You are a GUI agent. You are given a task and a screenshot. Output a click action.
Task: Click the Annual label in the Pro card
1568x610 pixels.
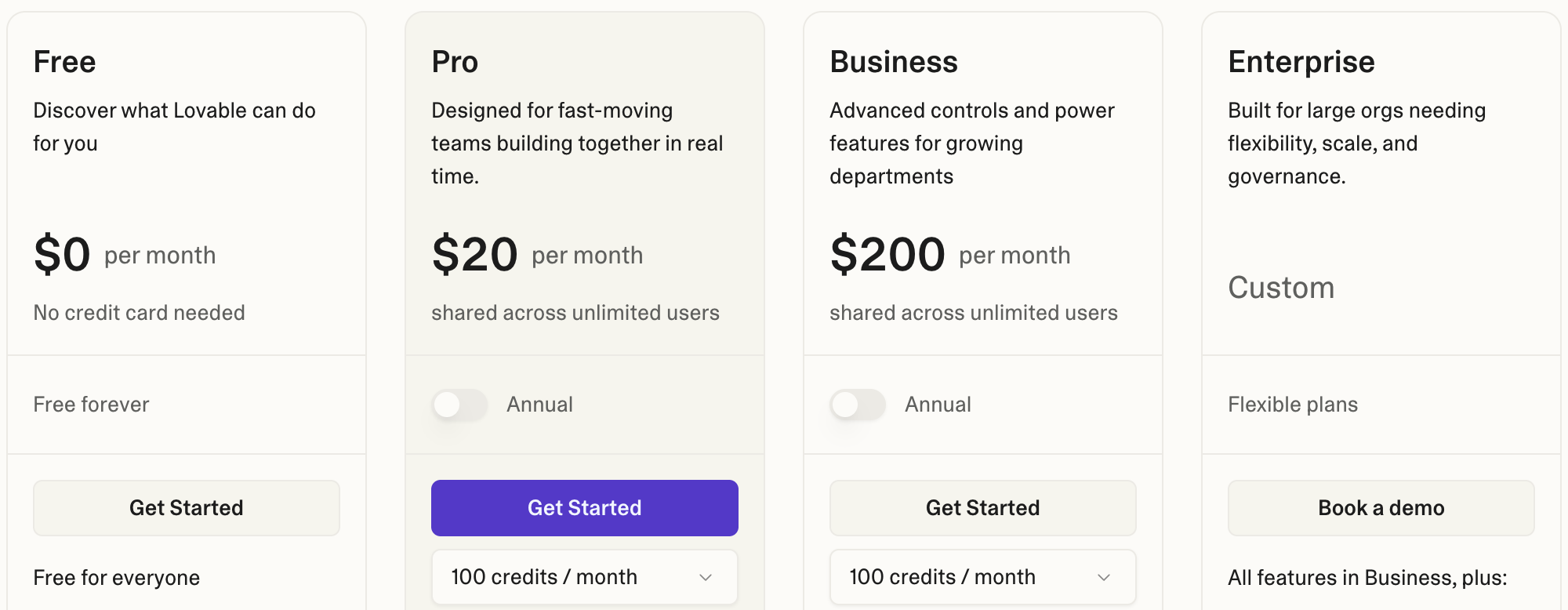pyautogui.click(x=539, y=405)
